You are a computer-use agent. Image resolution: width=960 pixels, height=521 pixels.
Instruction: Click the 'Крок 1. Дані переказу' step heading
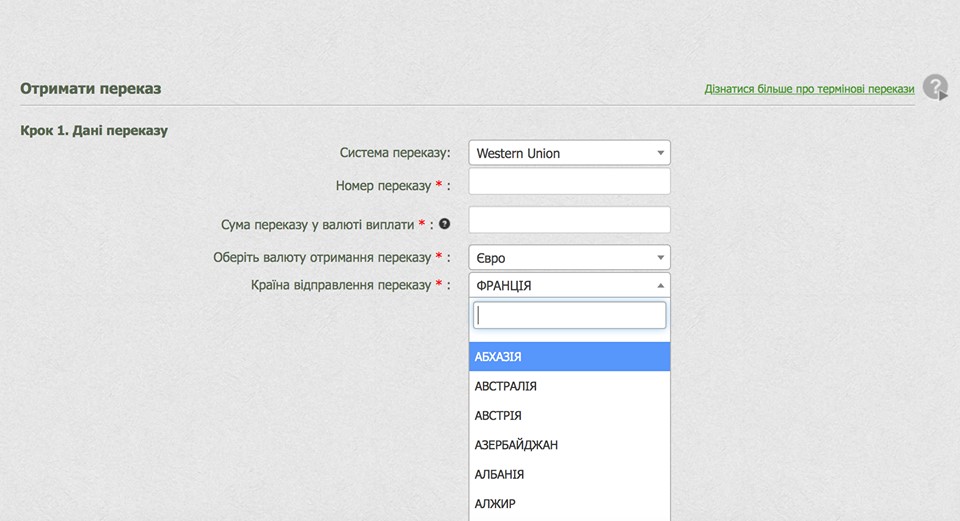(x=94, y=130)
